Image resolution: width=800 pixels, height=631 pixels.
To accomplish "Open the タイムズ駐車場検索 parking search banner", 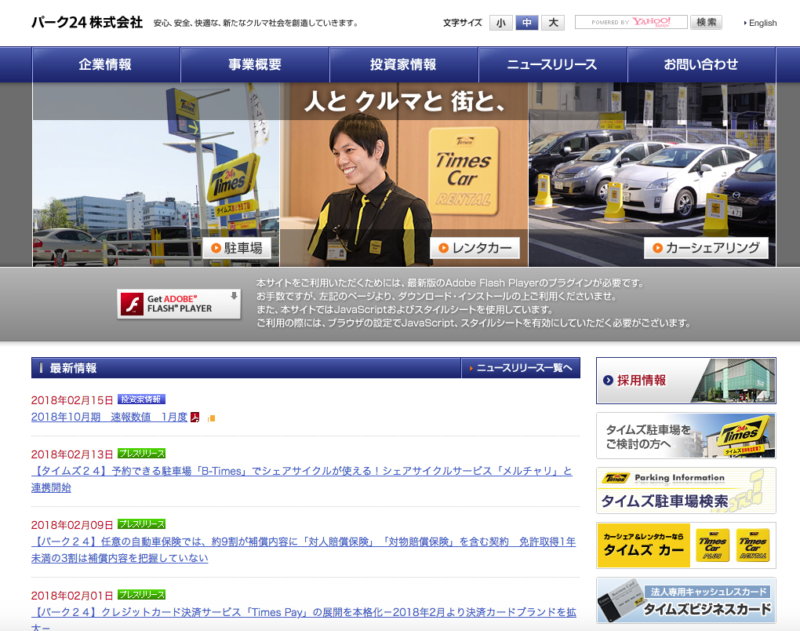I will click(685, 490).
